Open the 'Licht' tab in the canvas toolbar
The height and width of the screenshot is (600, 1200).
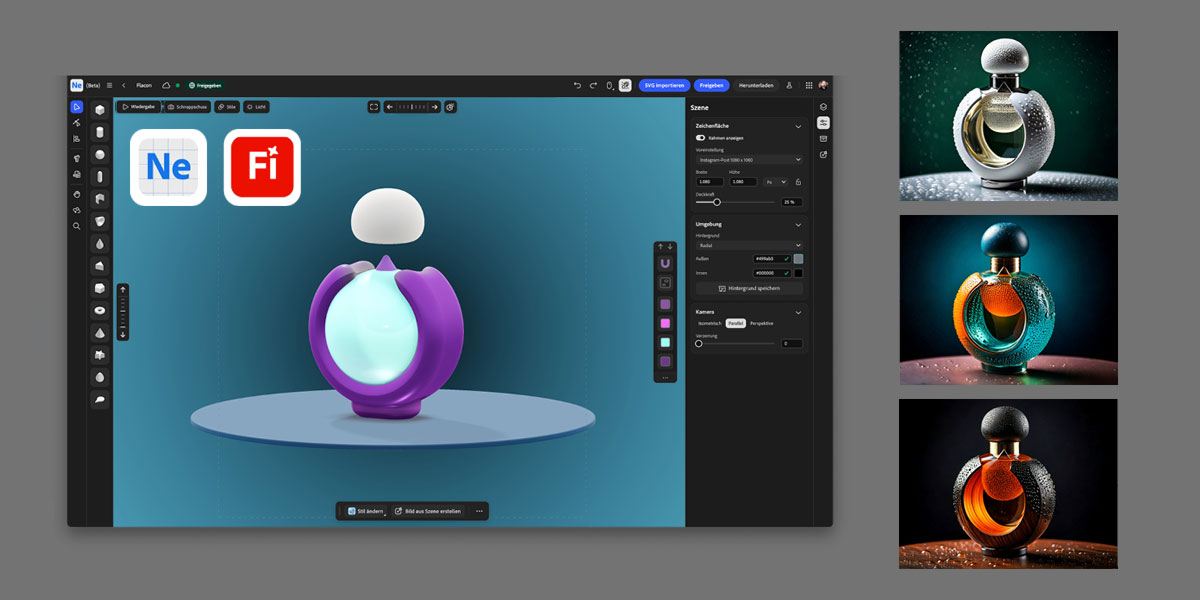(x=256, y=107)
